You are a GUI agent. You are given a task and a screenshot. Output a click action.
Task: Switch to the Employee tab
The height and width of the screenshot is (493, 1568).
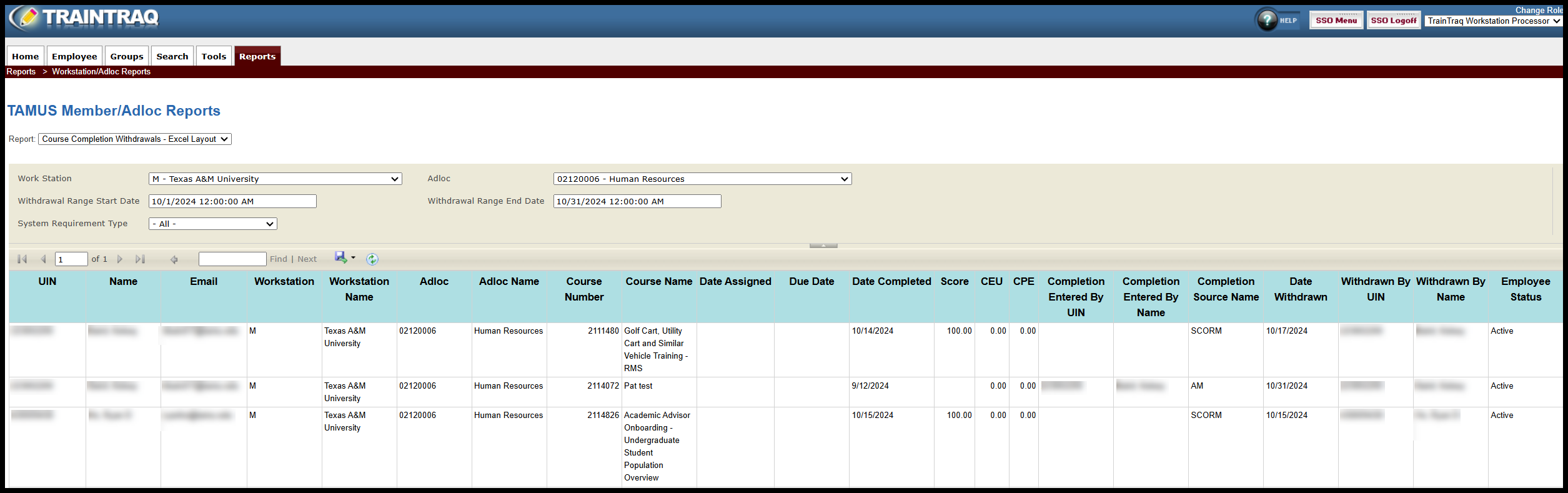74,56
